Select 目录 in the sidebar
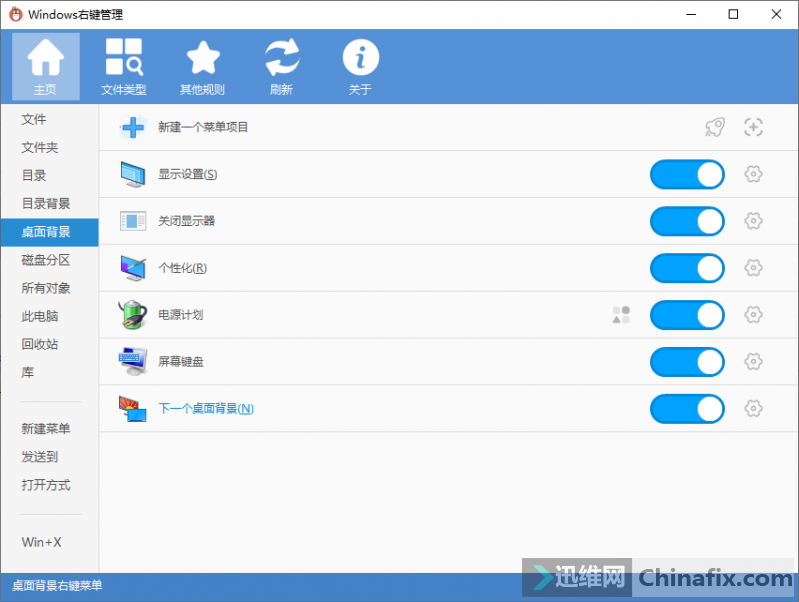Screen dimensions: 799x602 tap(49, 175)
